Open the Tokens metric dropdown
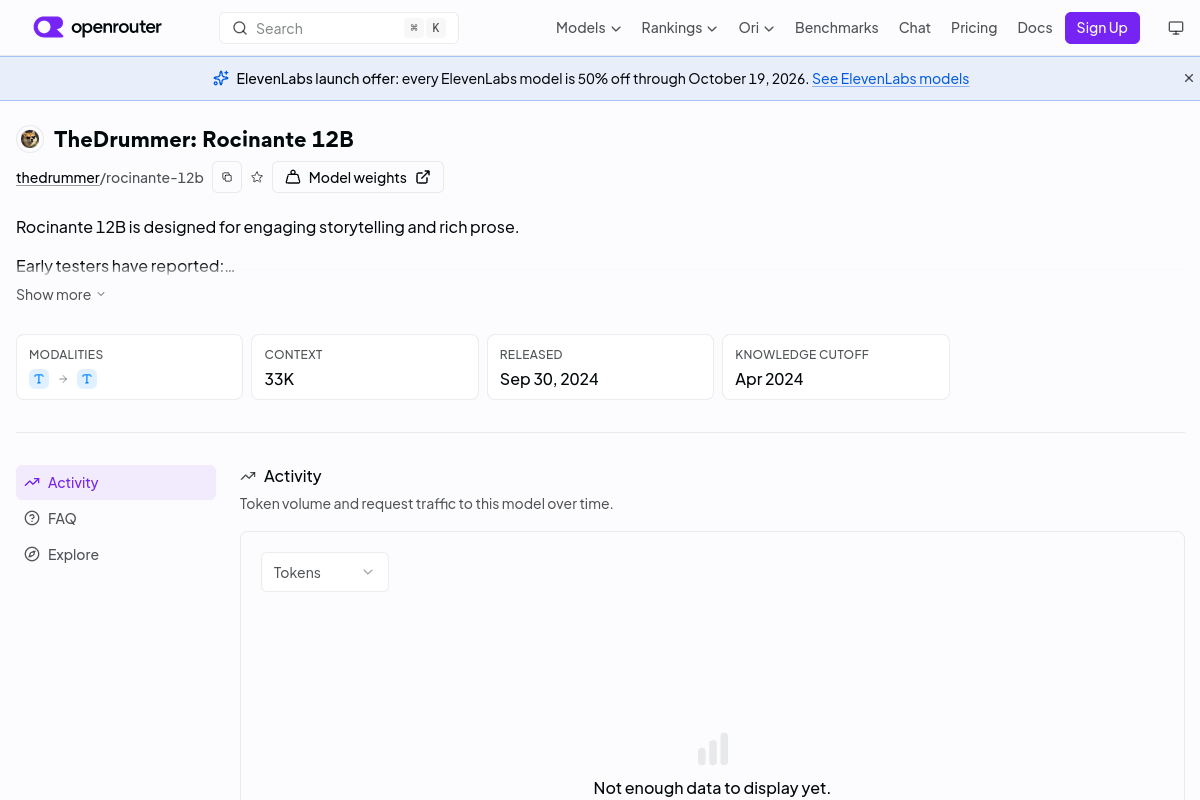 [325, 572]
